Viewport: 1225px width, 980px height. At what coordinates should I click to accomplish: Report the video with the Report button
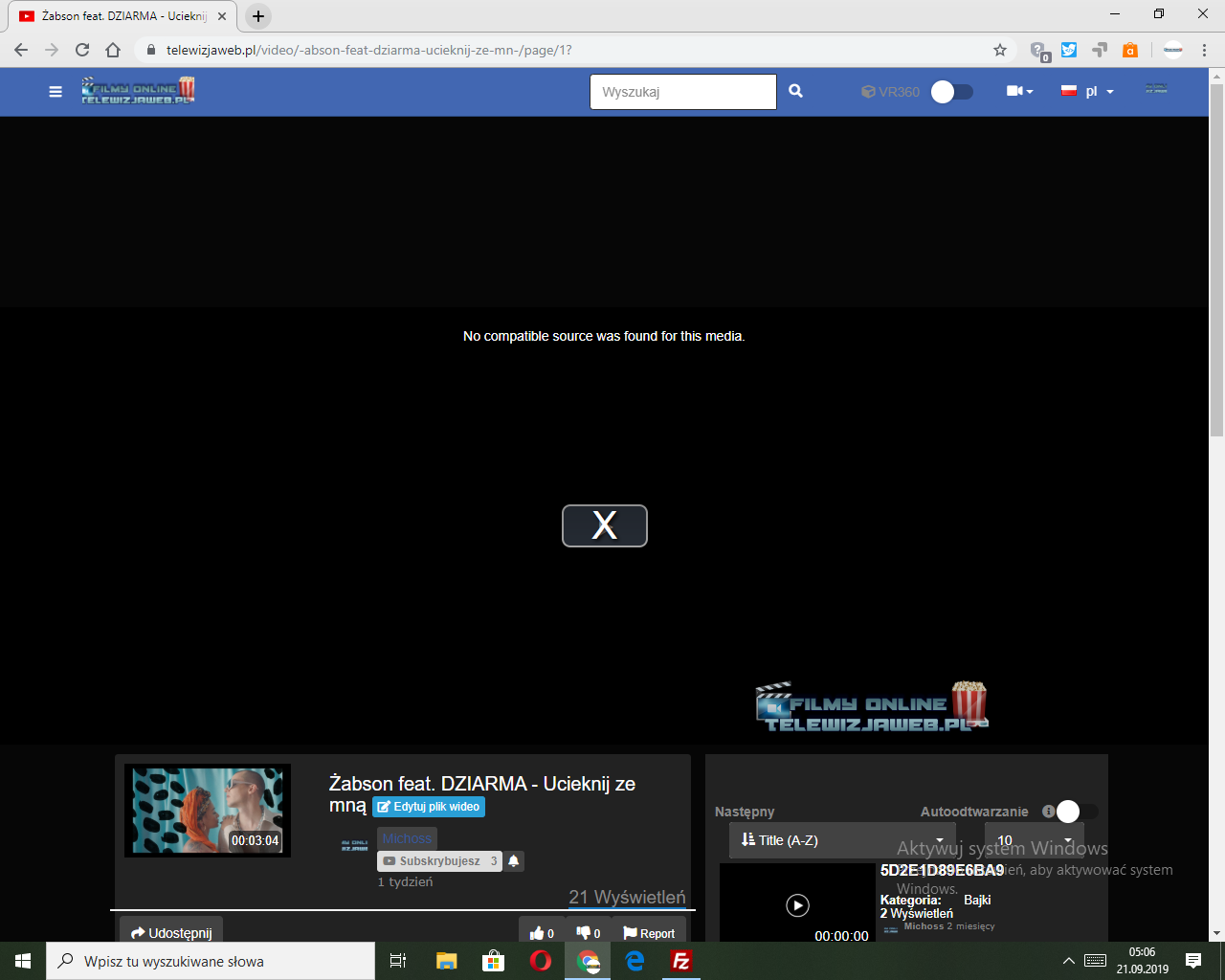pos(650,933)
